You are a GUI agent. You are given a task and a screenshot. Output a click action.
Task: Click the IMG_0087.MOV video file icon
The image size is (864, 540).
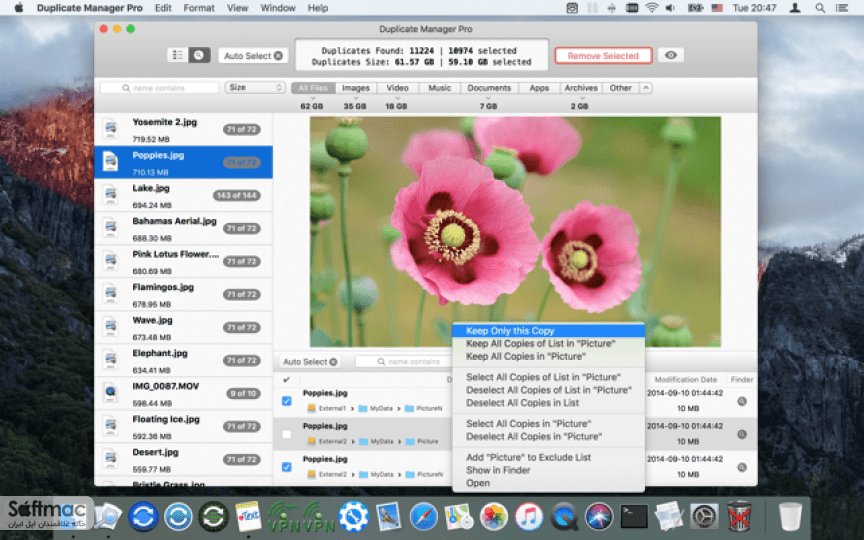pos(111,393)
